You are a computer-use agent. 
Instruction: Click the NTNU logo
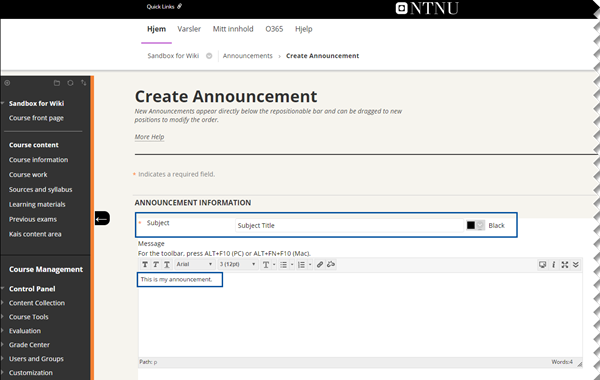427,8
